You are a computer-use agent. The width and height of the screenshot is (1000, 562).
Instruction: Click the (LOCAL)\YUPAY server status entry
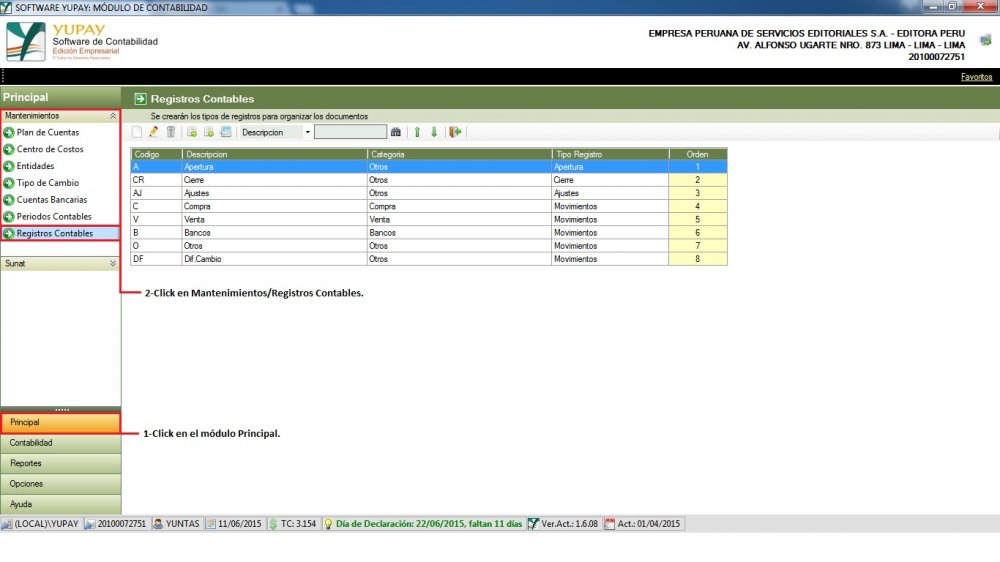click(x=40, y=524)
